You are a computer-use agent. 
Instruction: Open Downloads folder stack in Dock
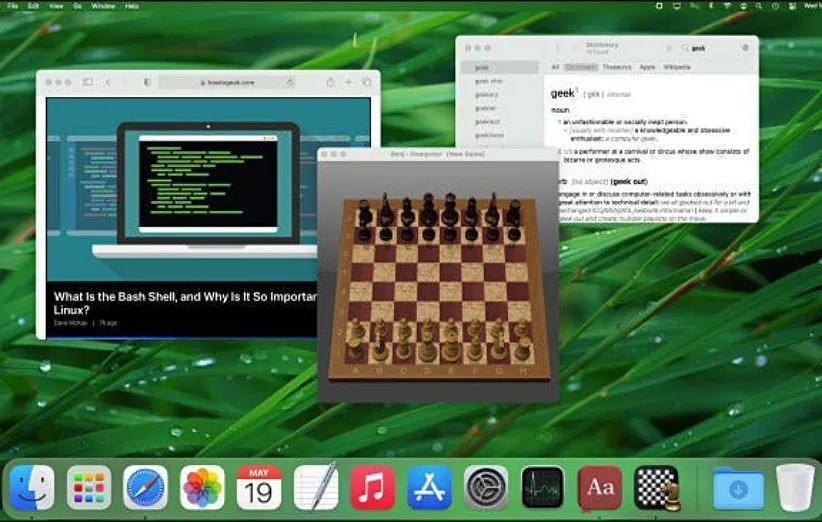(738, 487)
